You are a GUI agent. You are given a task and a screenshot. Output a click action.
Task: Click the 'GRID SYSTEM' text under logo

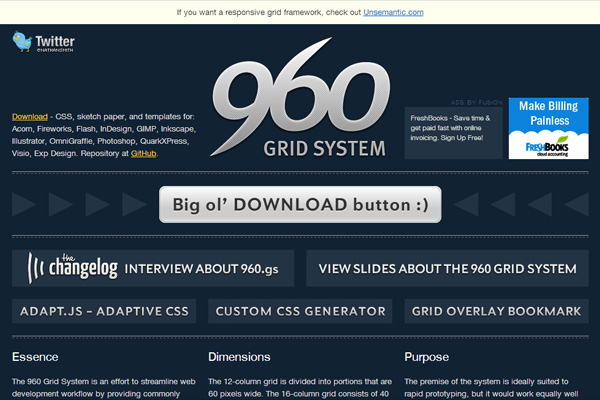[x=324, y=149]
